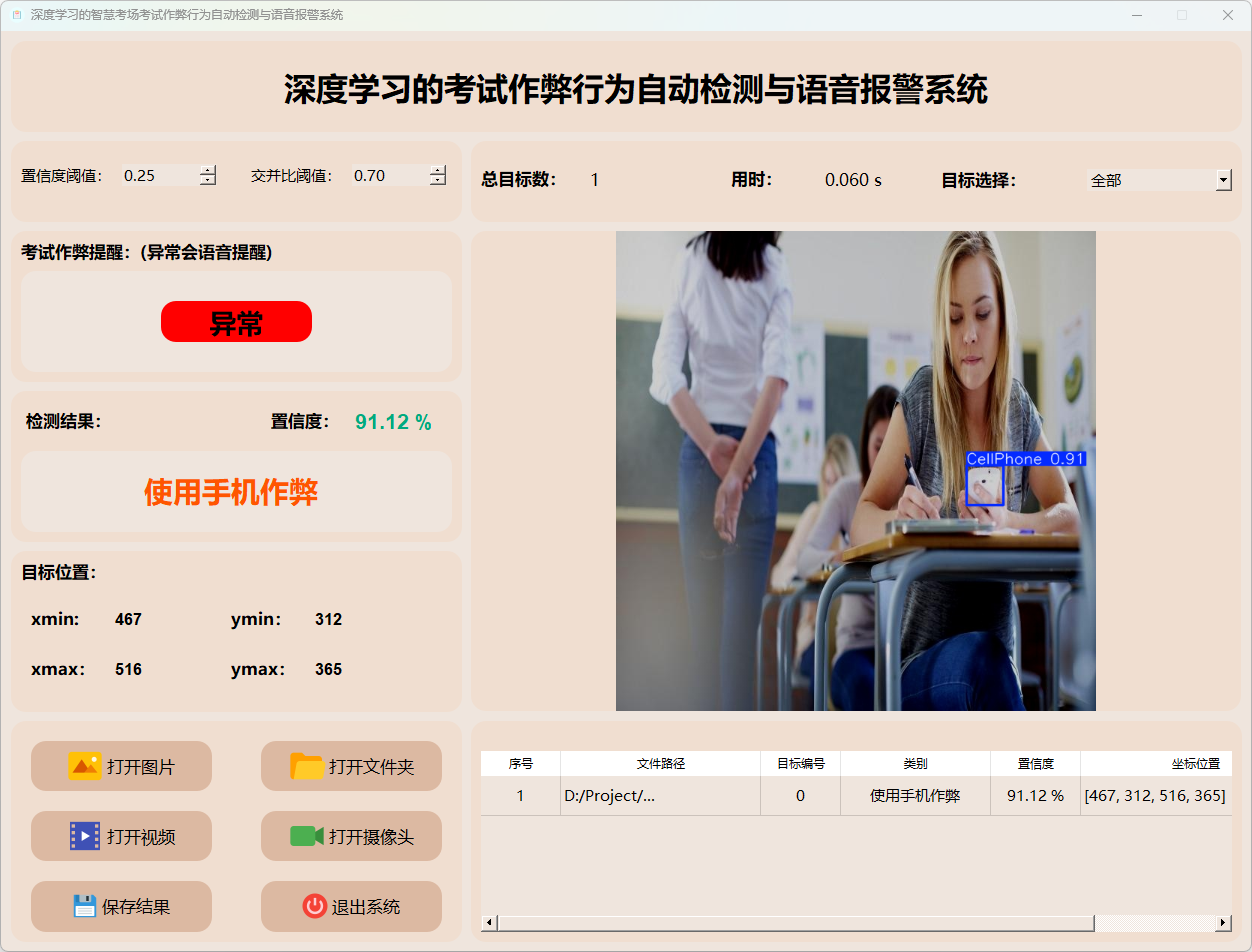Select the 打开视频 button text
The height and width of the screenshot is (952, 1252).
(x=141, y=837)
